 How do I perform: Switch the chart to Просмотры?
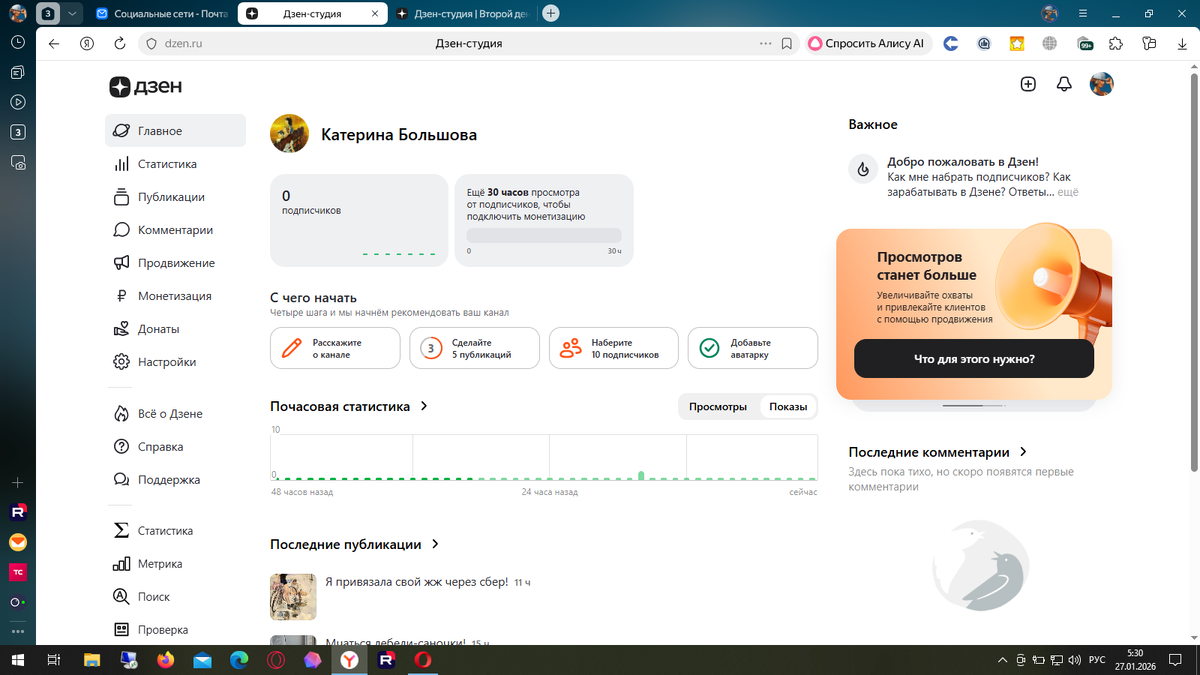tap(718, 407)
